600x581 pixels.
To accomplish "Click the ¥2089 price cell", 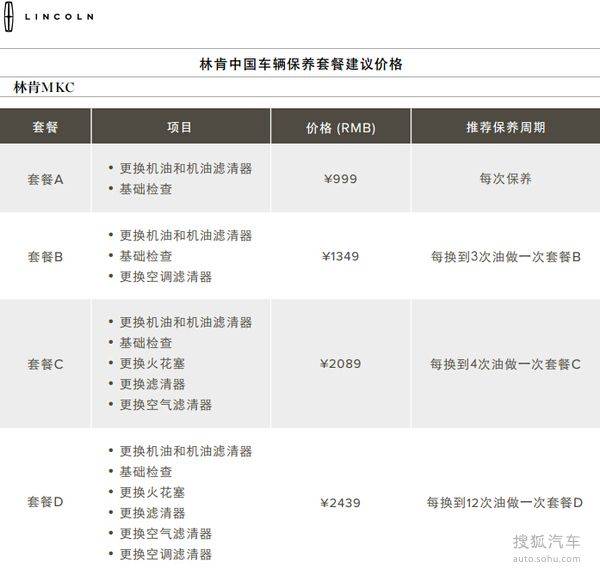I will [x=341, y=364].
